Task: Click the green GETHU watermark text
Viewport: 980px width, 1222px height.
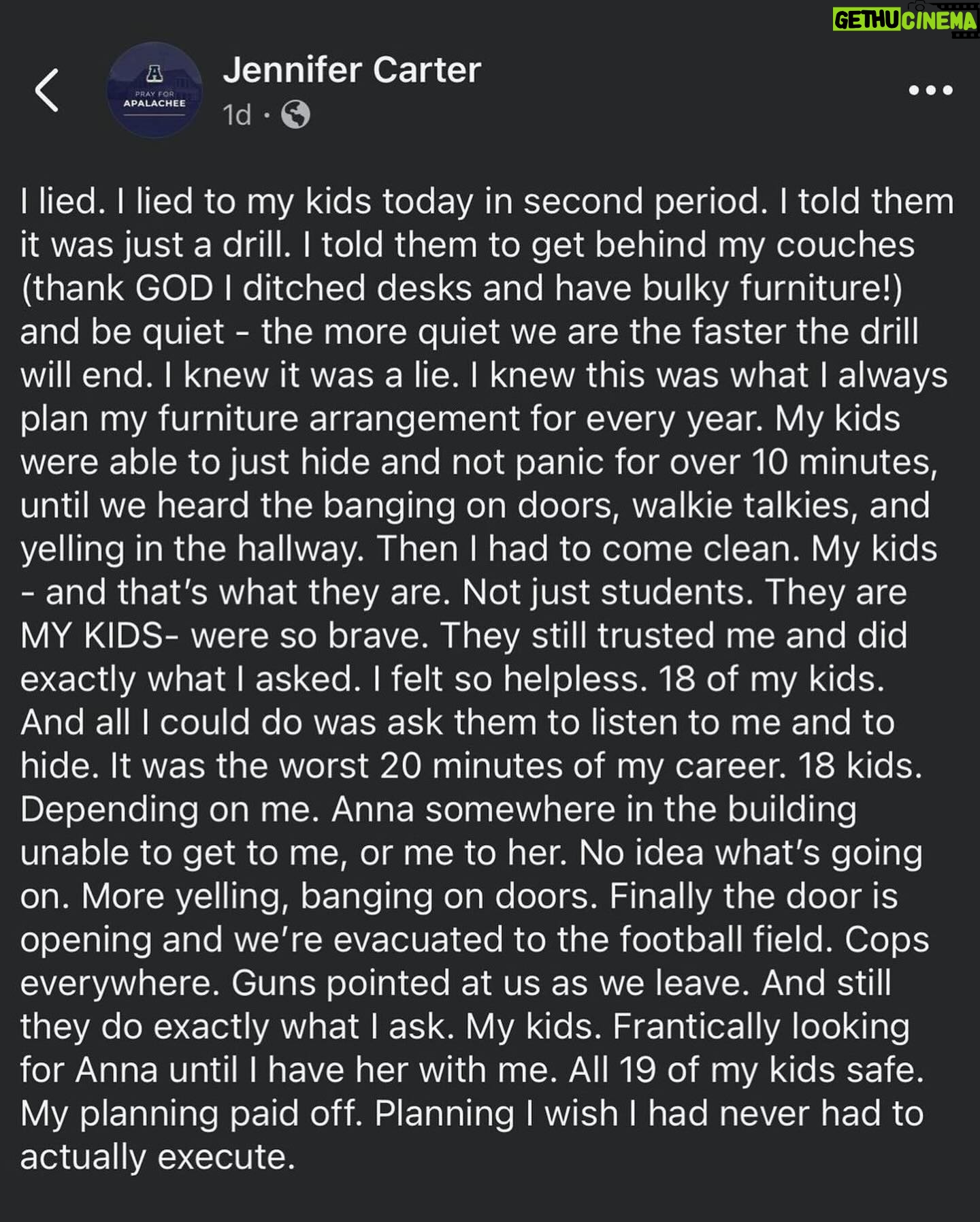Action: click(866, 20)
